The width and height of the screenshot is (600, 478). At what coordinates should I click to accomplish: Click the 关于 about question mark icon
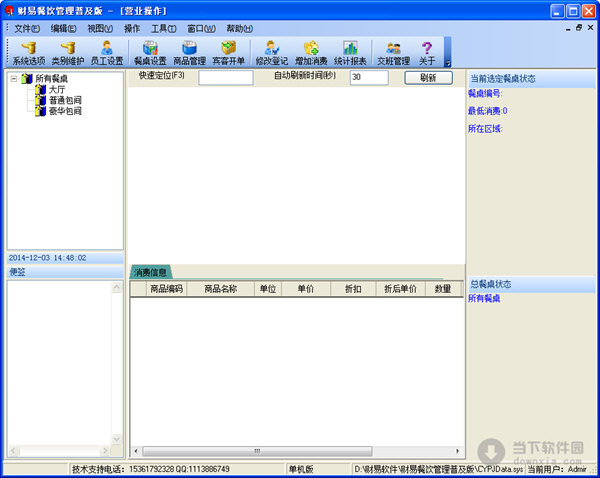(427, 52)
